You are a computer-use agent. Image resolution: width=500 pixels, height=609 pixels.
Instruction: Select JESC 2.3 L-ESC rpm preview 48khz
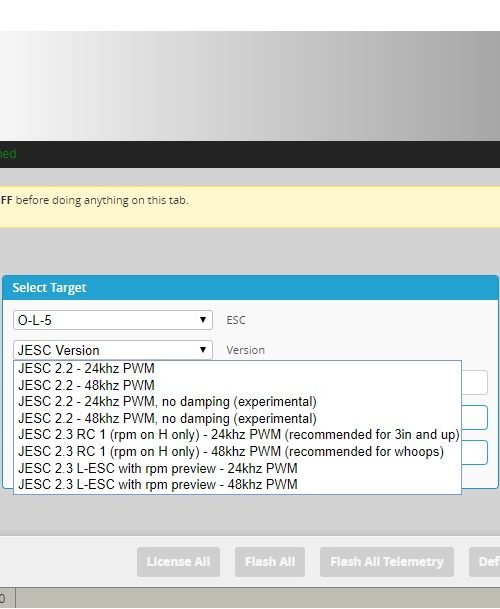[x=237, y=485]
